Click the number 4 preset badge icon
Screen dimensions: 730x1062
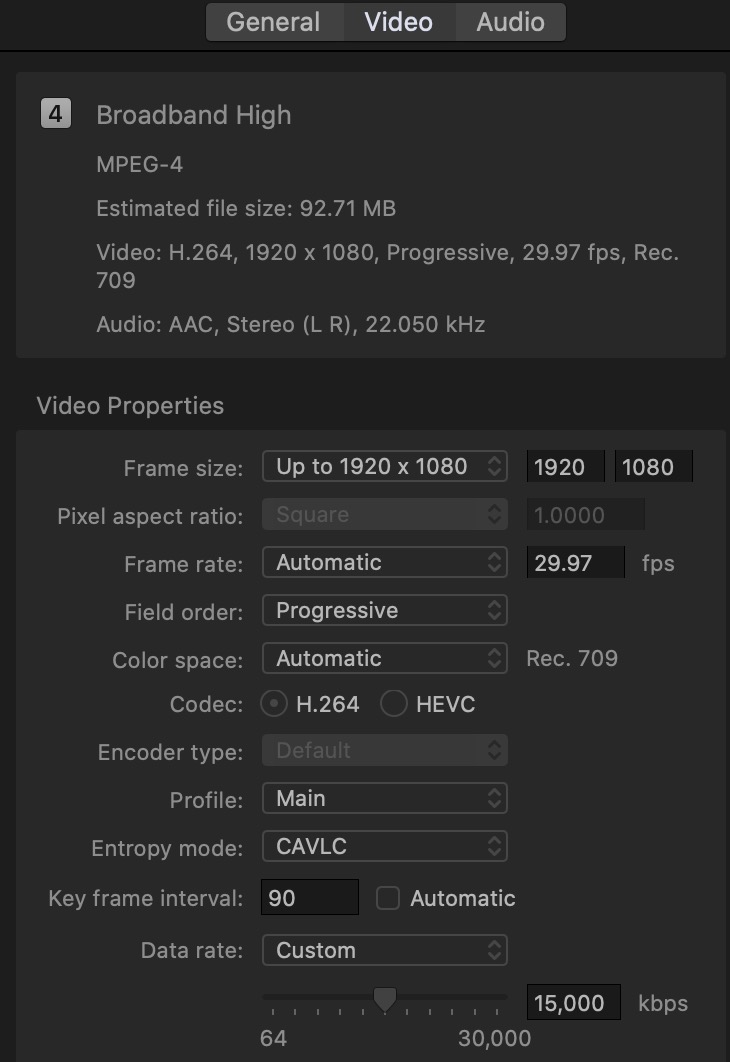click(55, 114)
